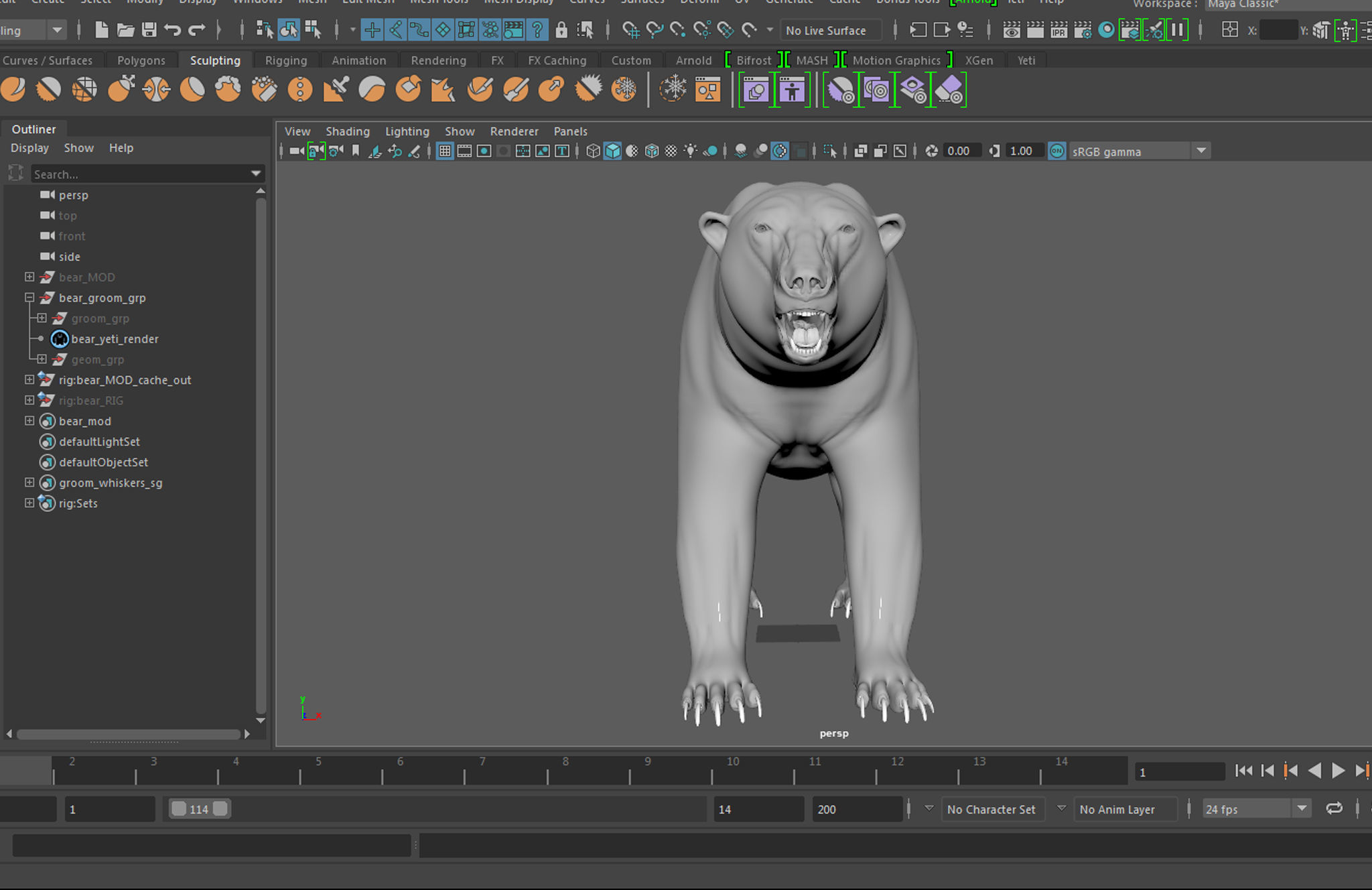The image size is (1372, 890).
Task: Toggle wireframe display in viewport
Action: [x=593, y=151]
